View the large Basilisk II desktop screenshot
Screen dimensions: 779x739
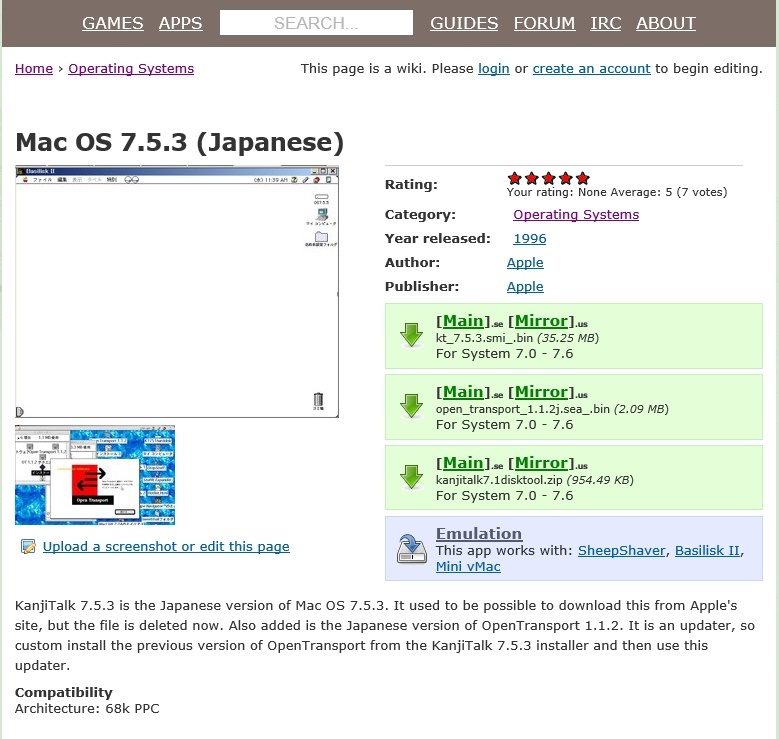coord(177,292)
